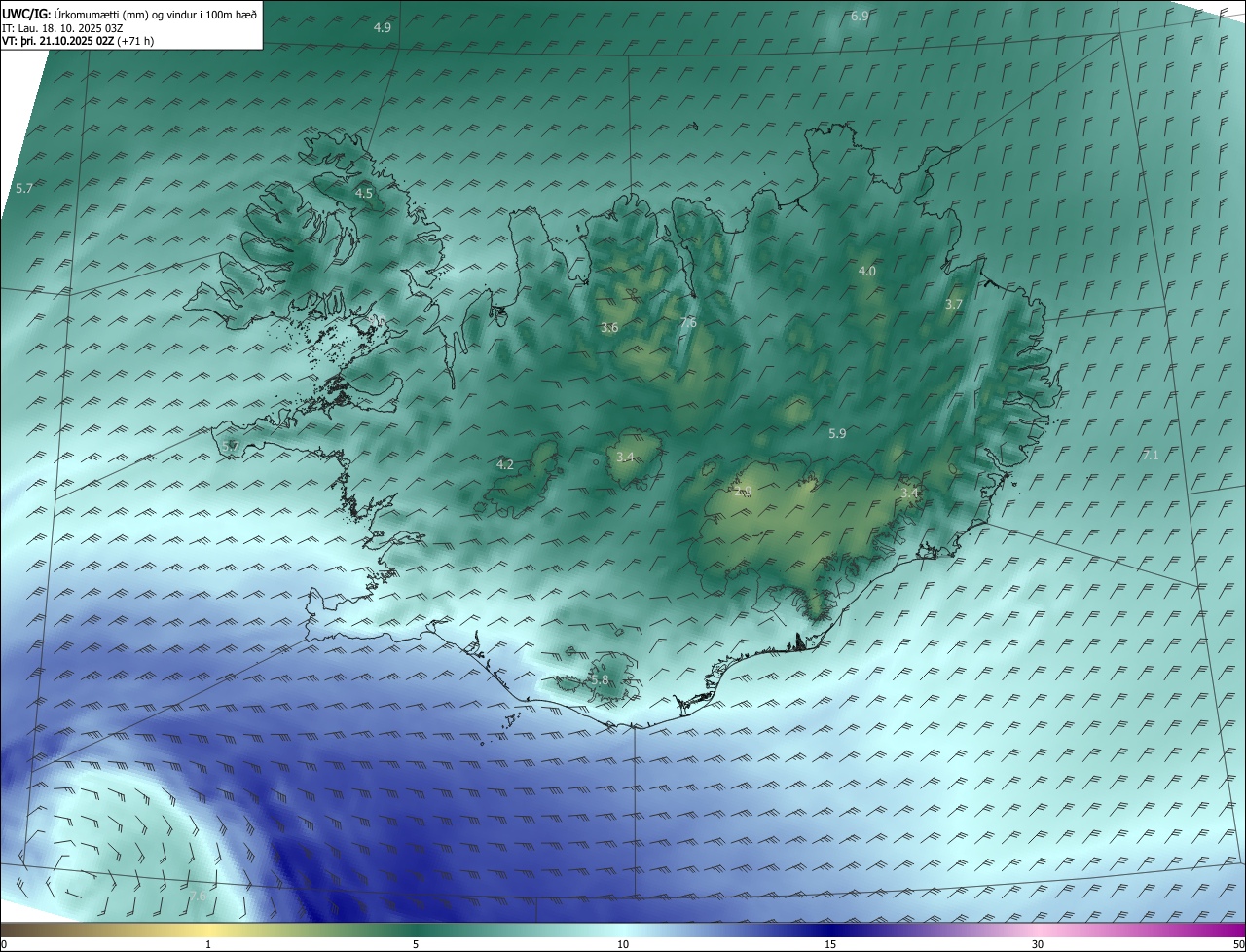
Task: Click the value 4.9 on the map
Action: [383, 27]
